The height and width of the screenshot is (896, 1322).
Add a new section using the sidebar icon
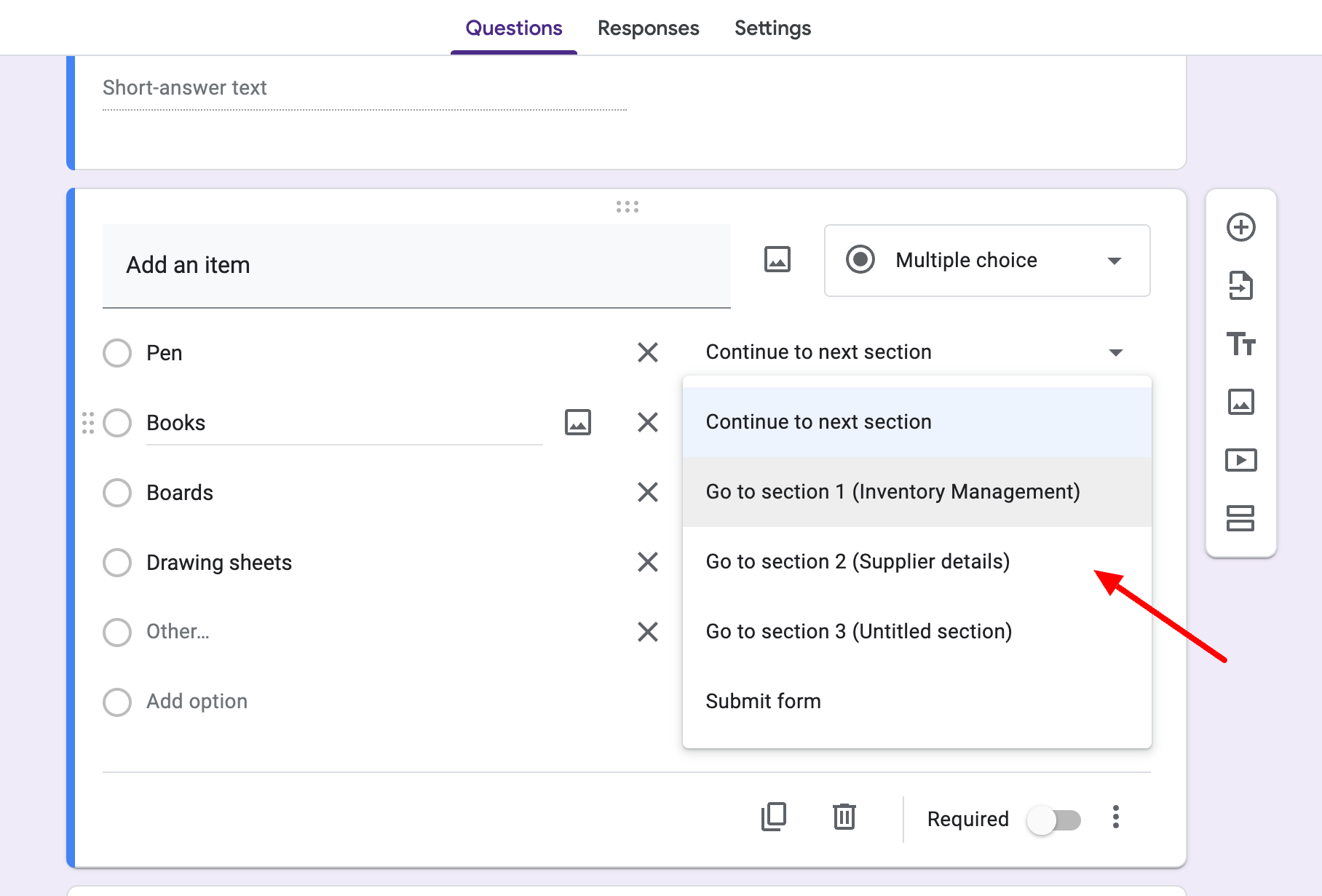(x=1240, y=519)
